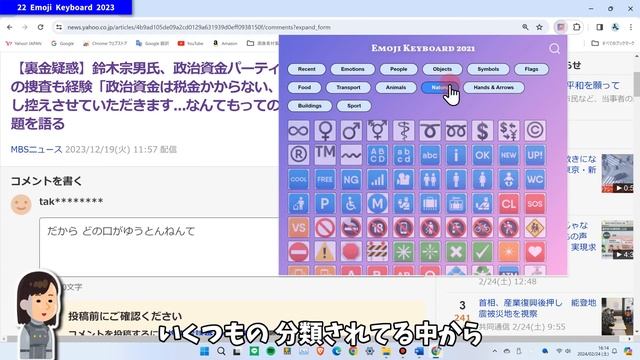The height and width of the screenshot is (360, 640).
Task: Click into the comment text box
Action: [x=160, y=247]
